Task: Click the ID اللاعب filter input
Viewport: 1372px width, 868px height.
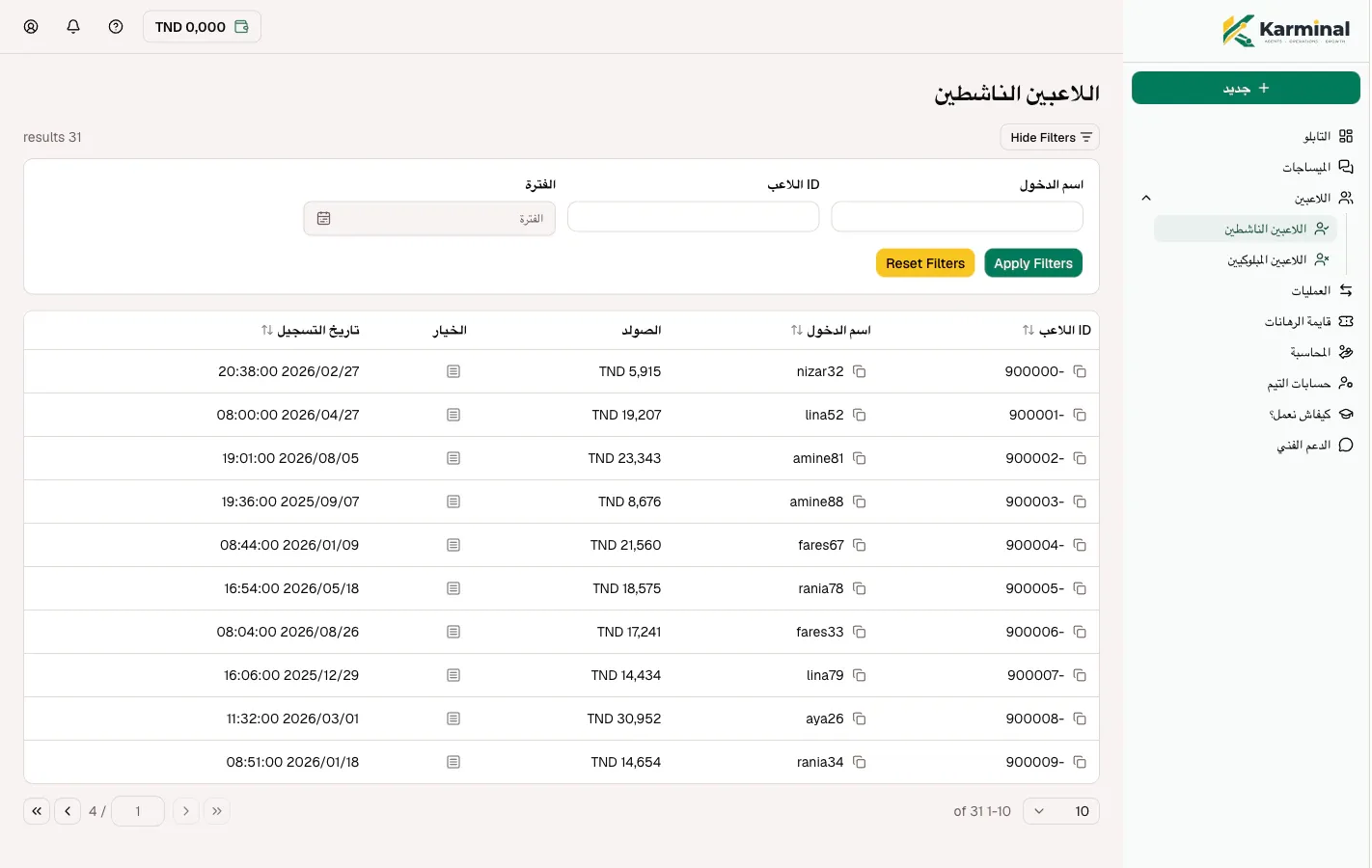Action: click(694, 217)
